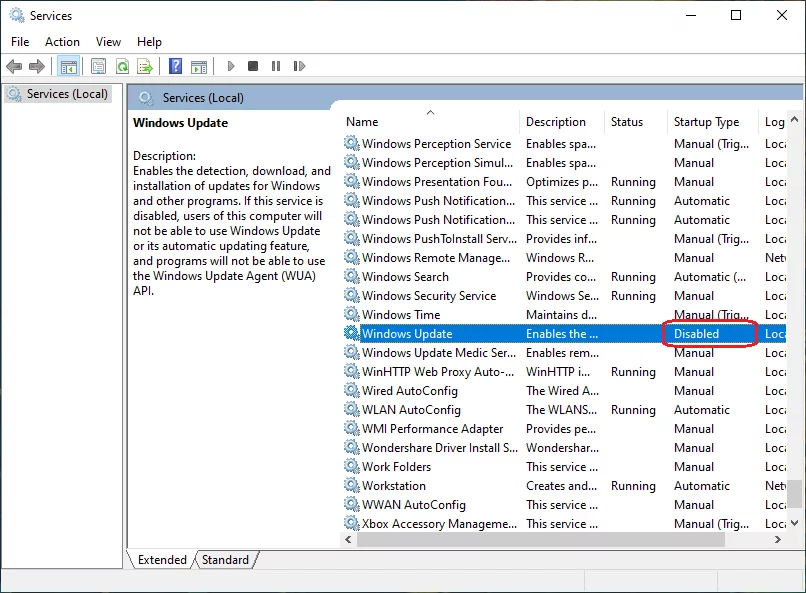Toggle Show/Hide Console Tree toolbar button
Screen dimensions: 806x593
[x=69, y=66]
